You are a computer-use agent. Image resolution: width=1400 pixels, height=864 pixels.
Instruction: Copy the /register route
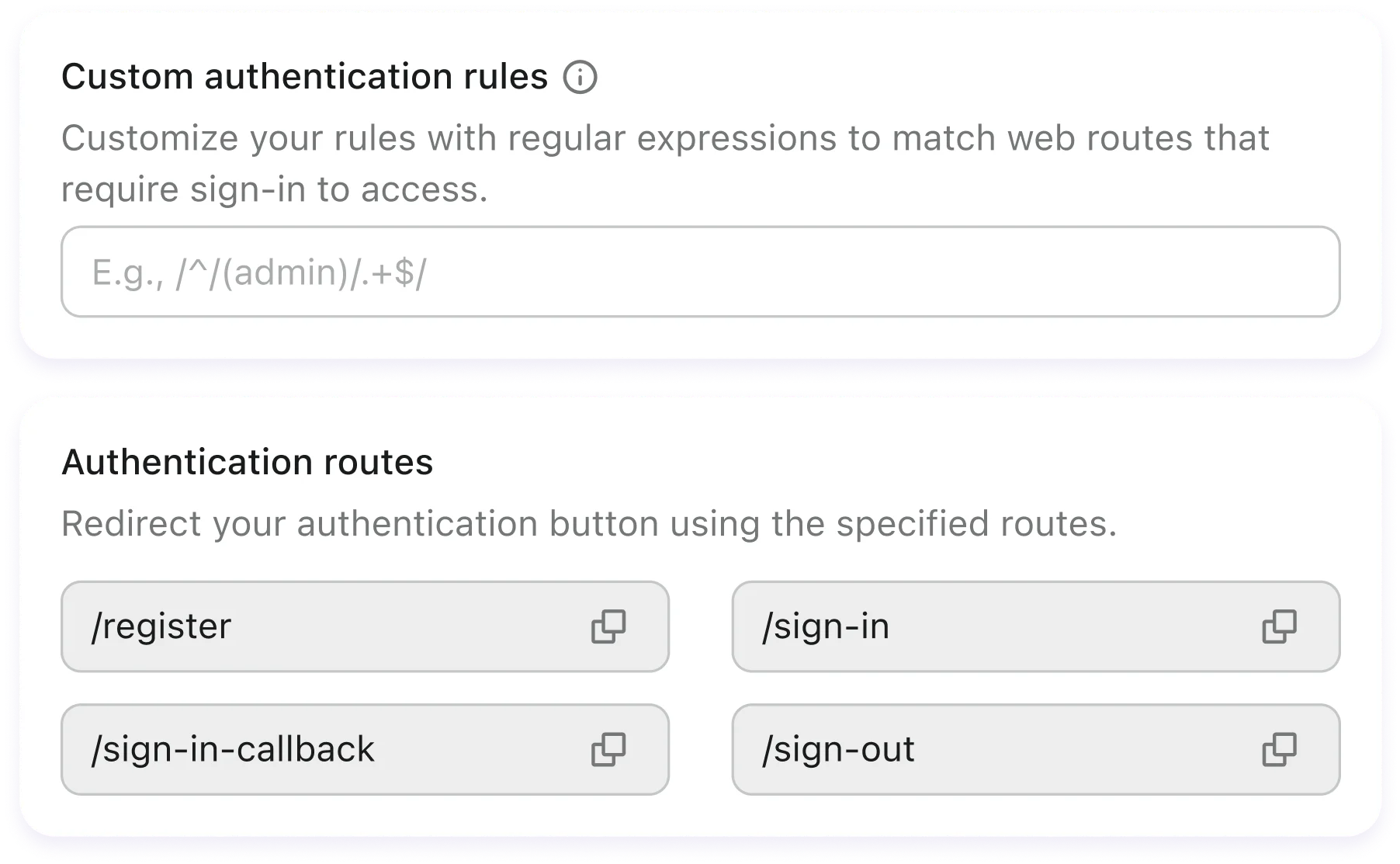click(608, 626)
